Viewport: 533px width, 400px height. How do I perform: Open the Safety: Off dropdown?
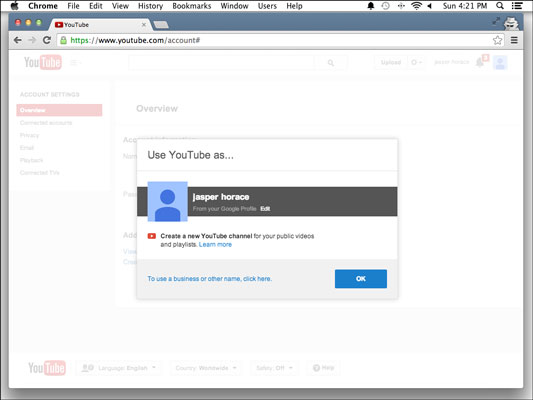(274, 368)
